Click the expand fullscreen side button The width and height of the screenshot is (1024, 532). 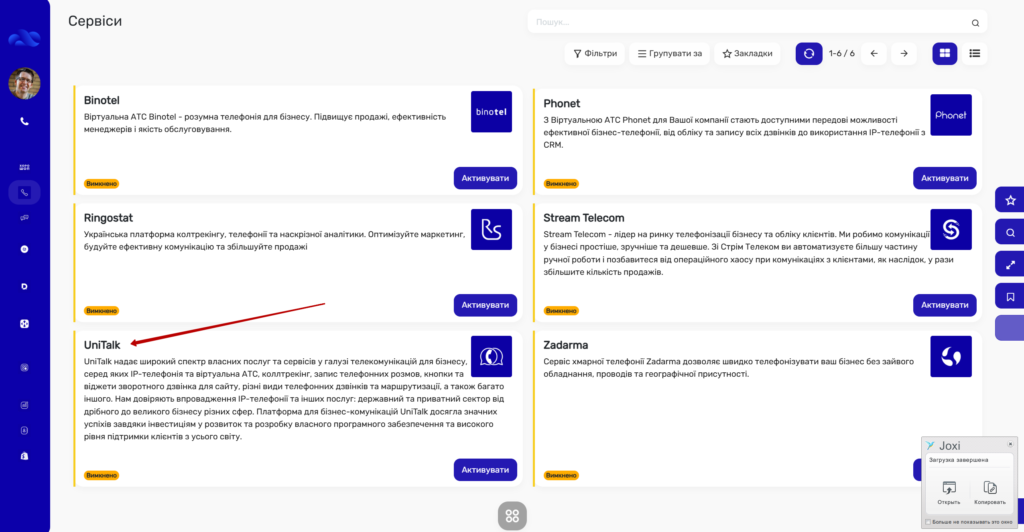1010,264
